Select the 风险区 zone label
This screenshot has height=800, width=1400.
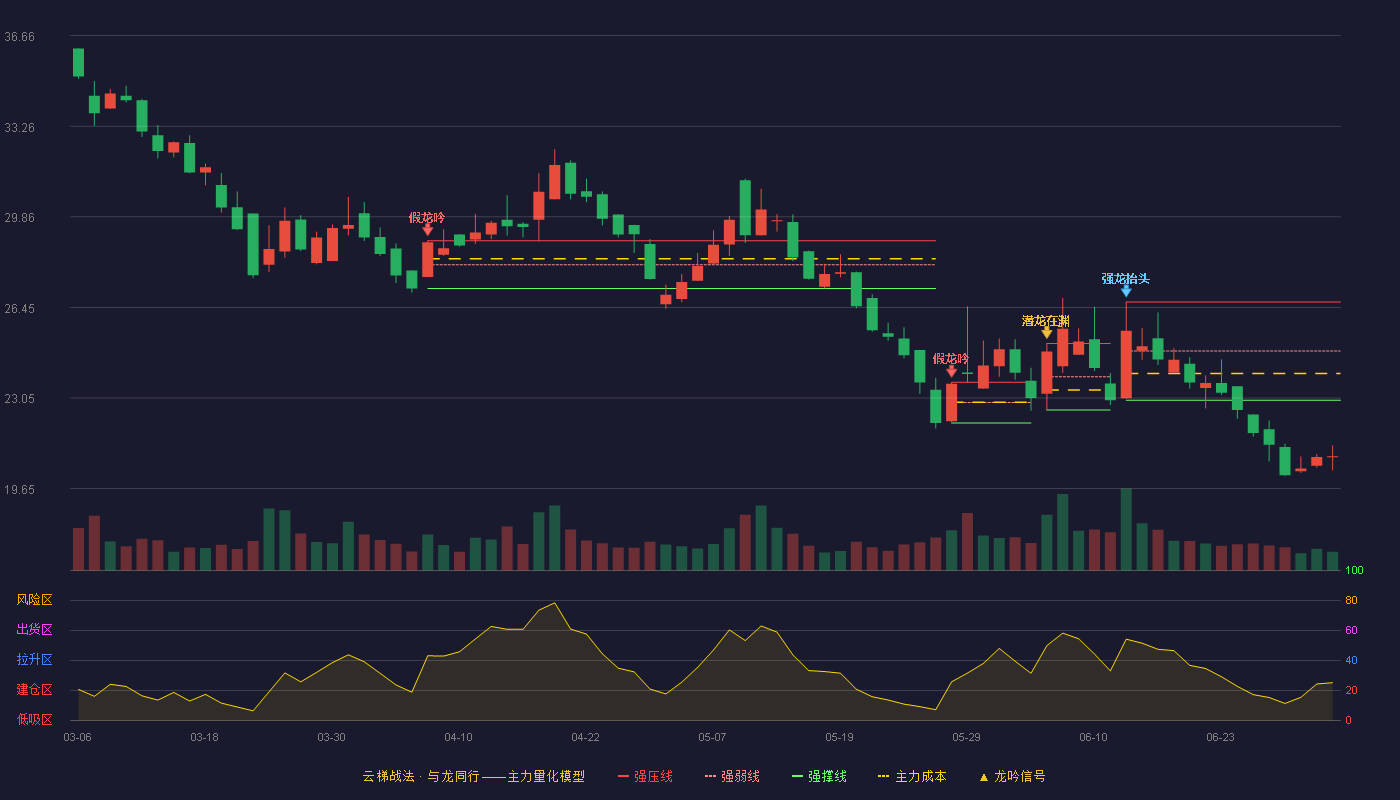click(x=35, y=600)
